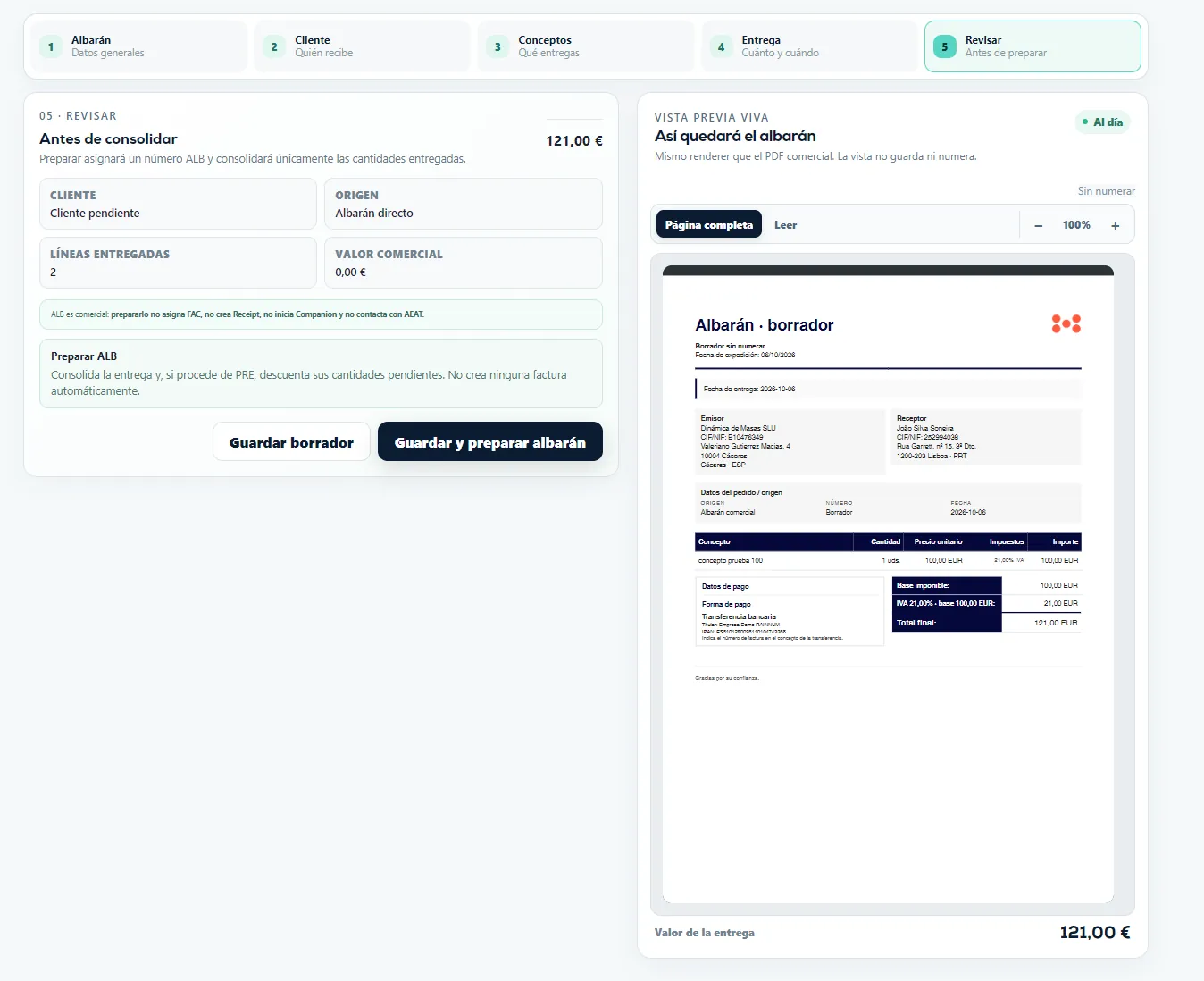Zoom out preview with minus icon
Screen dimensions: 1204x981
tap(1039, 226)
